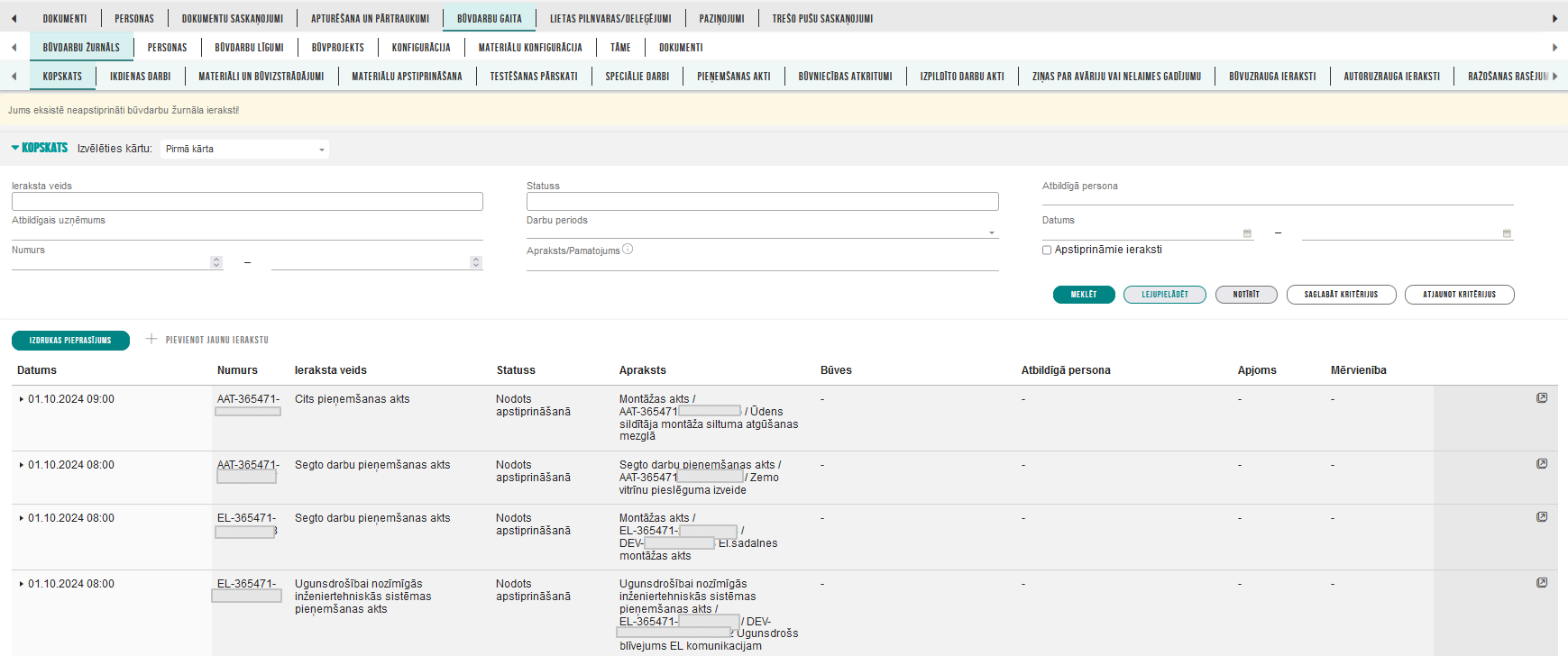
Task: Click the Pievienot jaunu ierakstu link
Action: (217, 340)
